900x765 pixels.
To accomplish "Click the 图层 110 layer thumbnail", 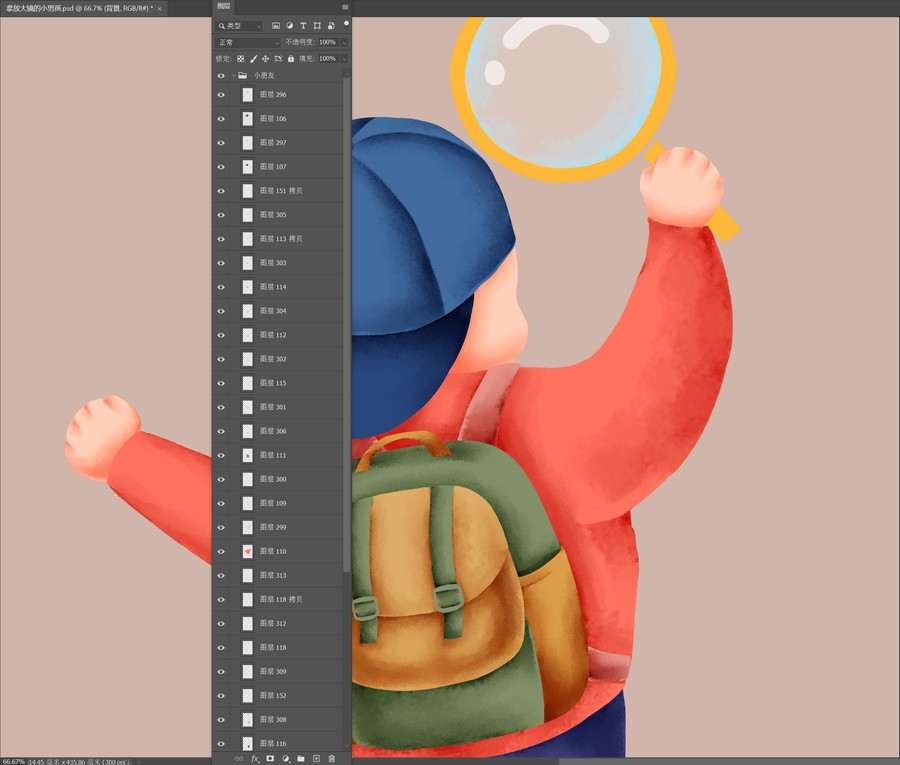I will [x=247, y=552].
